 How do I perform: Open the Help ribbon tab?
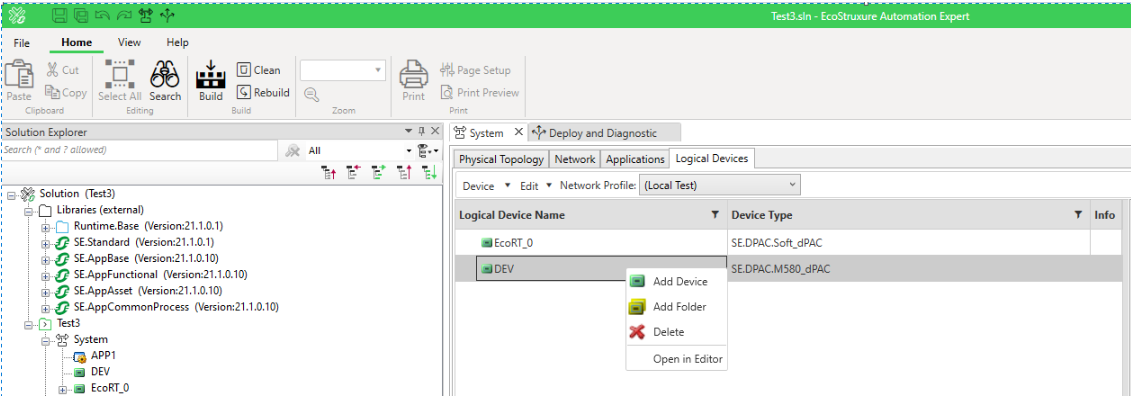click(x=177, y=43)
